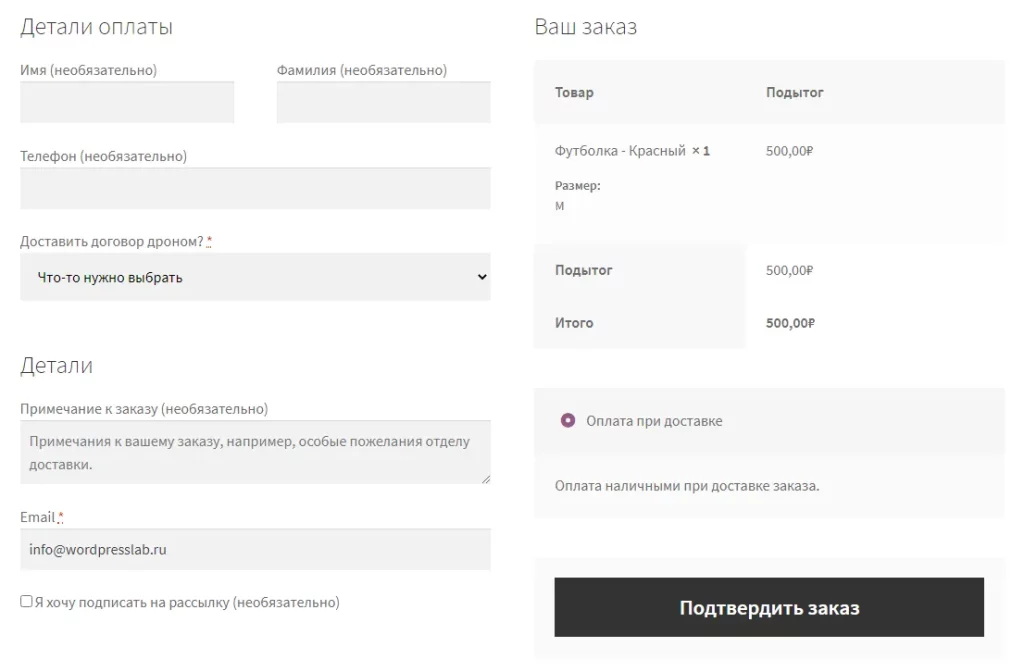Click the 'Футболка - Красный' product name
The image size is (1024, 672).
tap(620, 151)
